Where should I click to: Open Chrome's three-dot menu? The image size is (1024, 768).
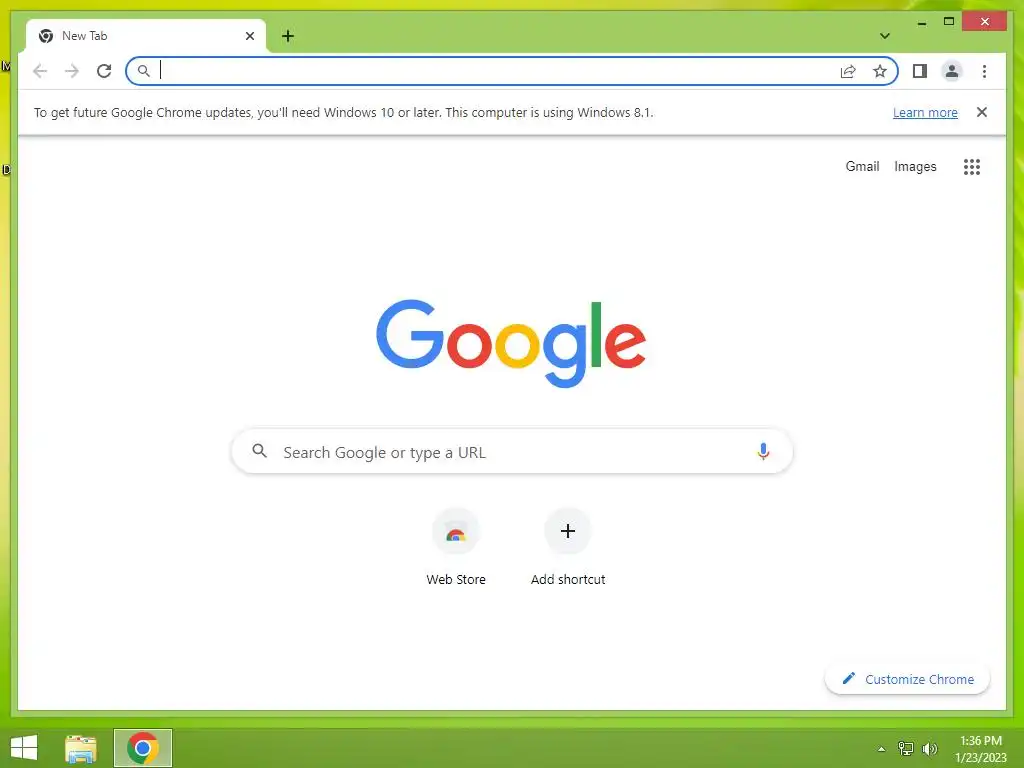tap(984, 71)
